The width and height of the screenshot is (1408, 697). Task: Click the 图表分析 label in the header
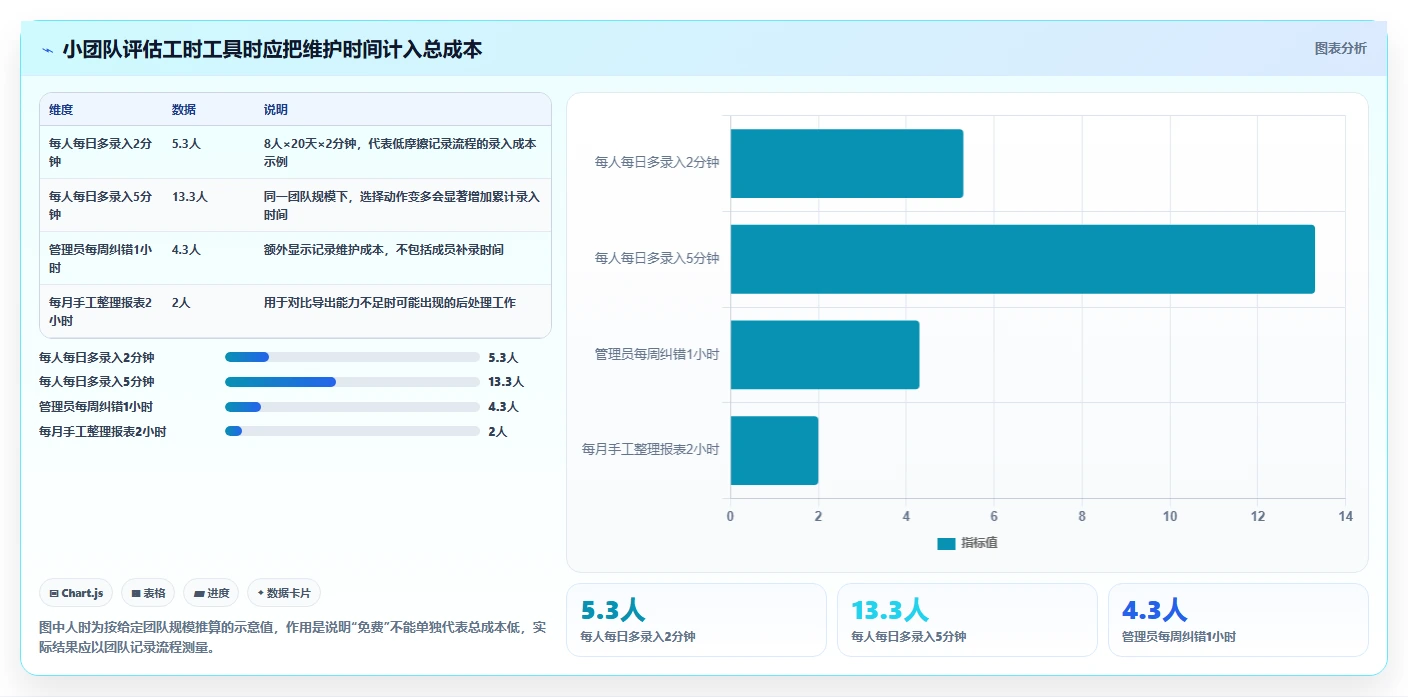(x=1340, y=48)
